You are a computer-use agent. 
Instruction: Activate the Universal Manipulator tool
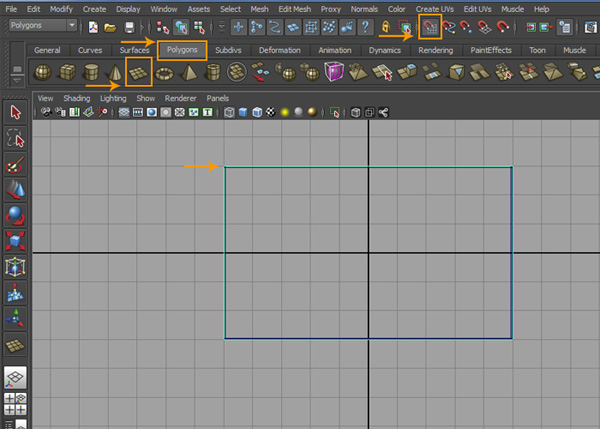[x=15, y=267]
